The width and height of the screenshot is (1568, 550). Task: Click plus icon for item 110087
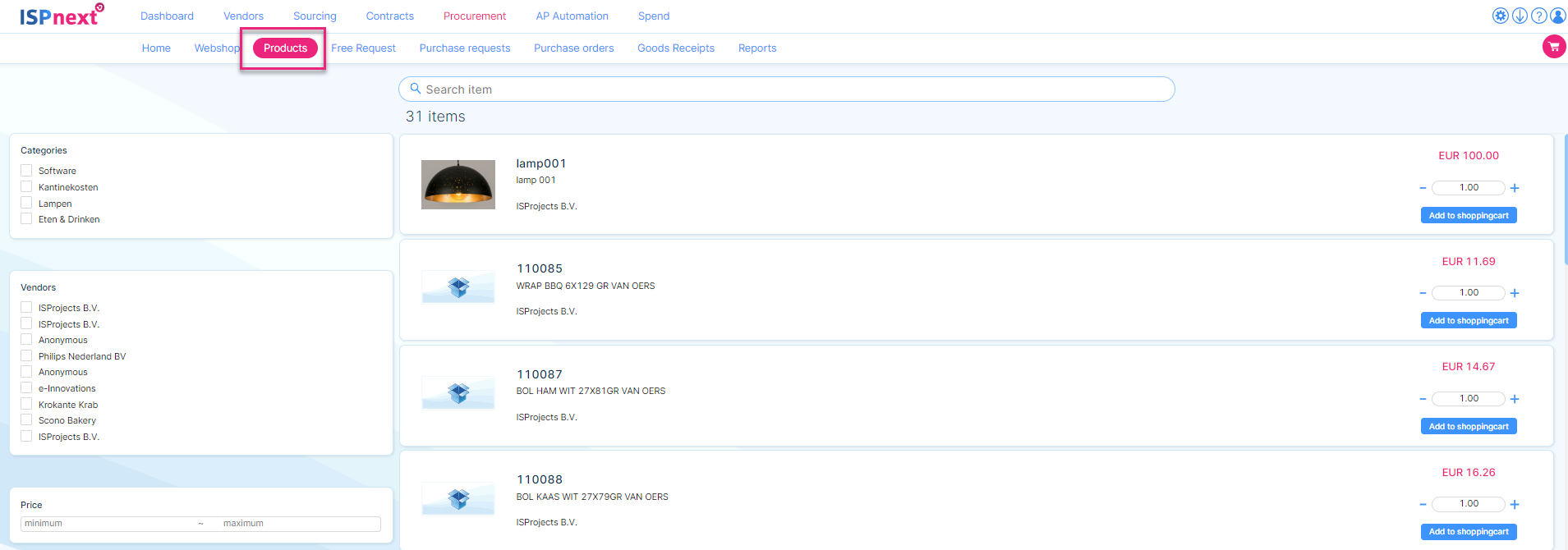coord(1515,399)
